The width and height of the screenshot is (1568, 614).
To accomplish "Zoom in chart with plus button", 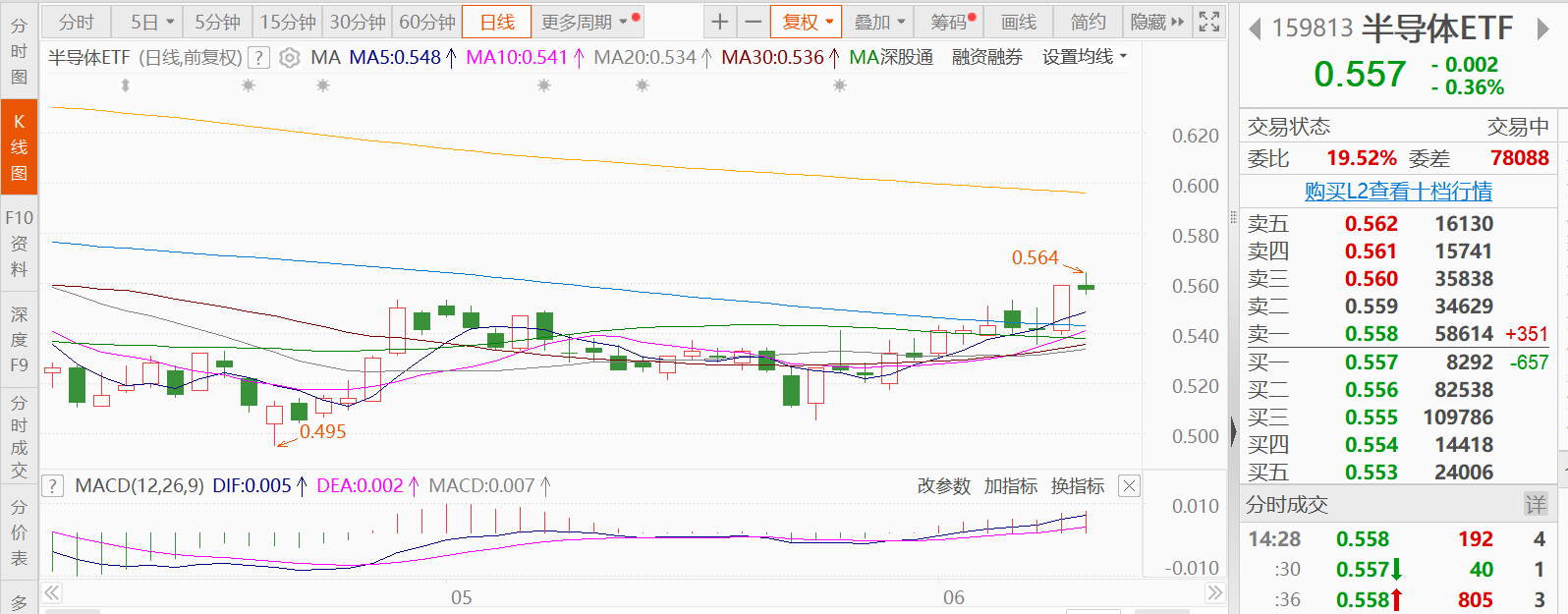I will pos(720,22).
